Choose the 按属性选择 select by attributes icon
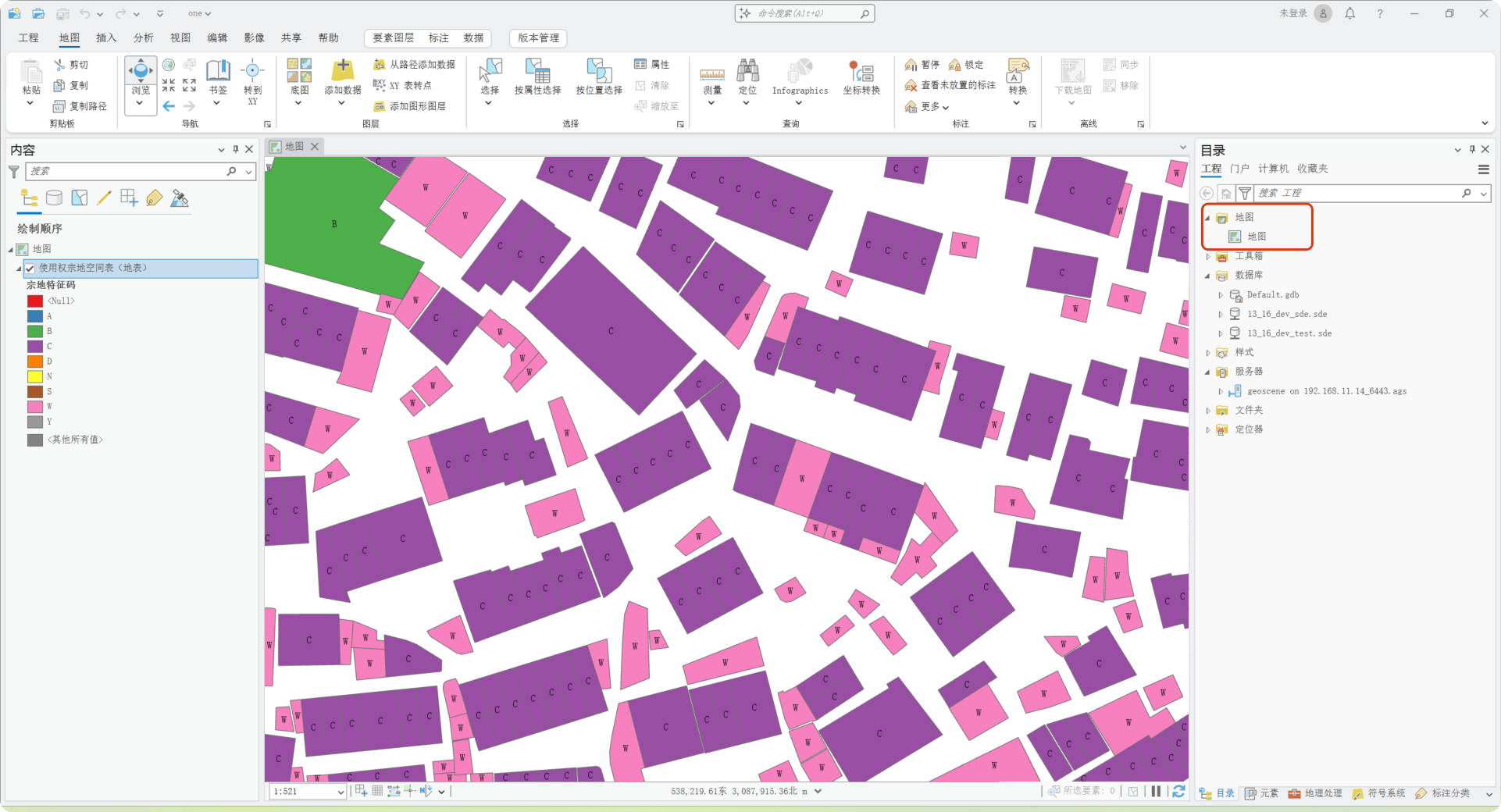Screen dimensions: 1501x812 pyautogui.click(x=537, y=77)
